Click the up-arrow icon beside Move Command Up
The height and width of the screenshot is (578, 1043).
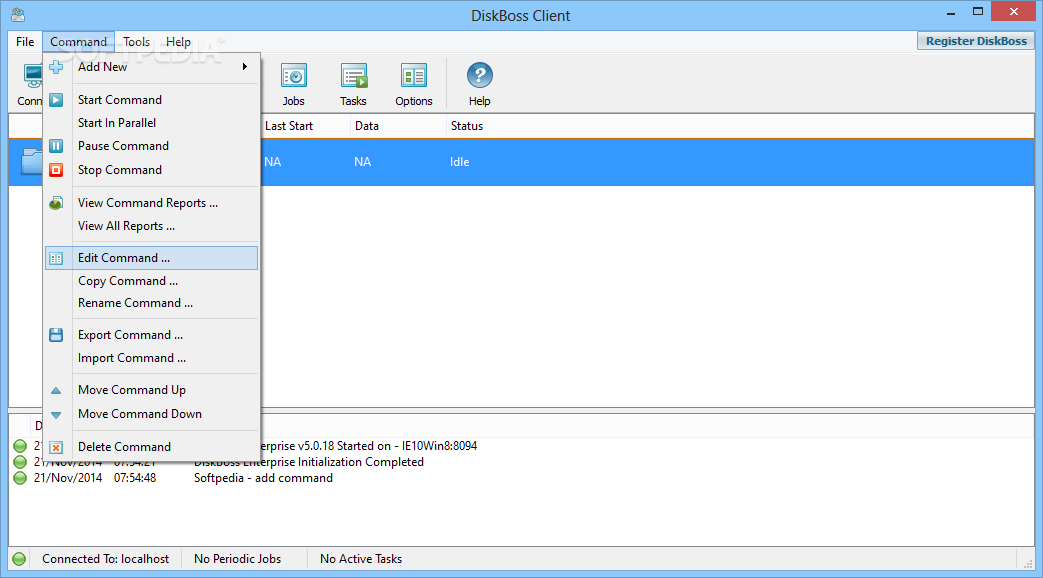57,390
